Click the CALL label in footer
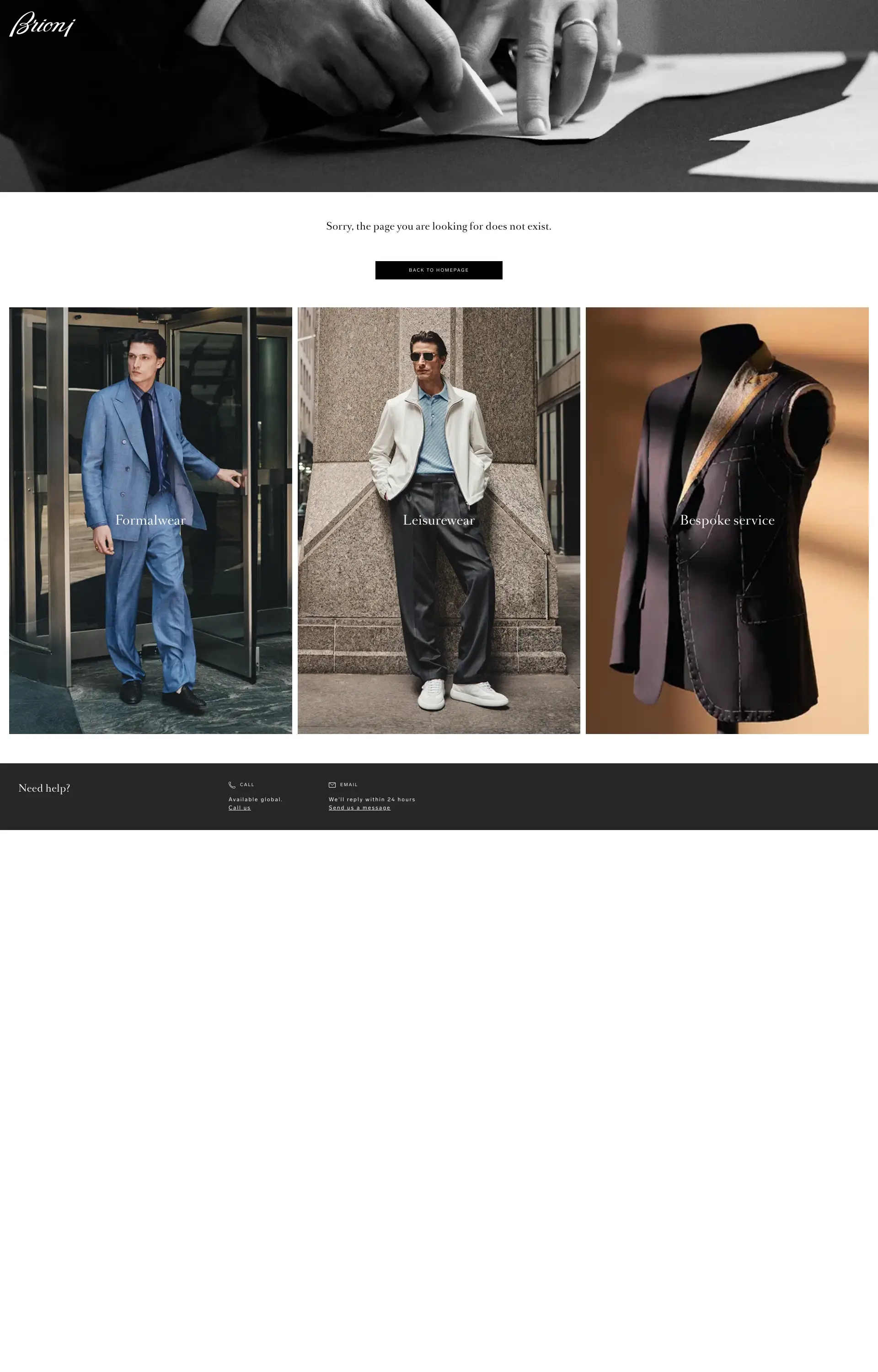This screenshot has height=1372, width=878. click(x=247, y=785)
